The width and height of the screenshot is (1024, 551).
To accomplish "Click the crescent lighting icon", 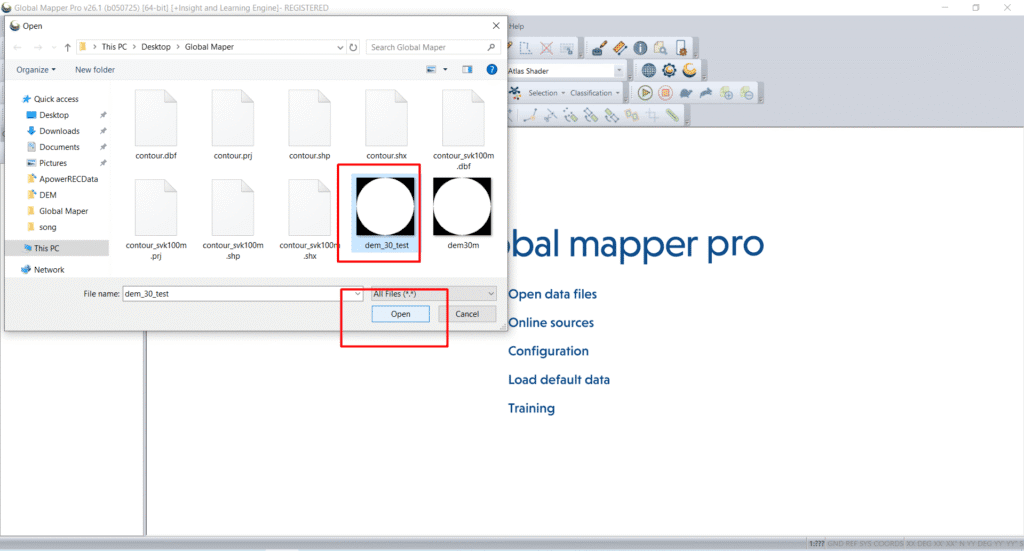I will (x=690, y=71).
